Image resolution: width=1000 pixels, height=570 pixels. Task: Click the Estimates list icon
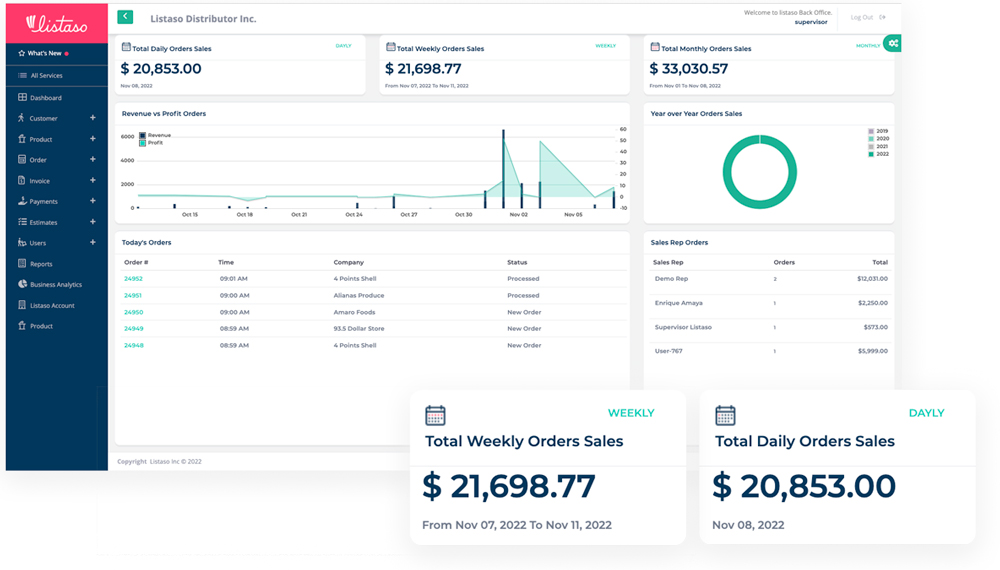coord(22,222)
